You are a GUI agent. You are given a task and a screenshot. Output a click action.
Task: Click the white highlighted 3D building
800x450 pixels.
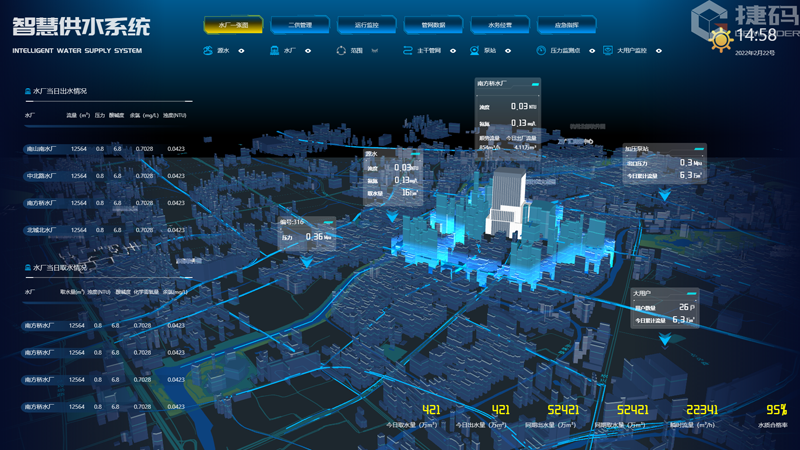pyautogui.click(x=506, y=204)
